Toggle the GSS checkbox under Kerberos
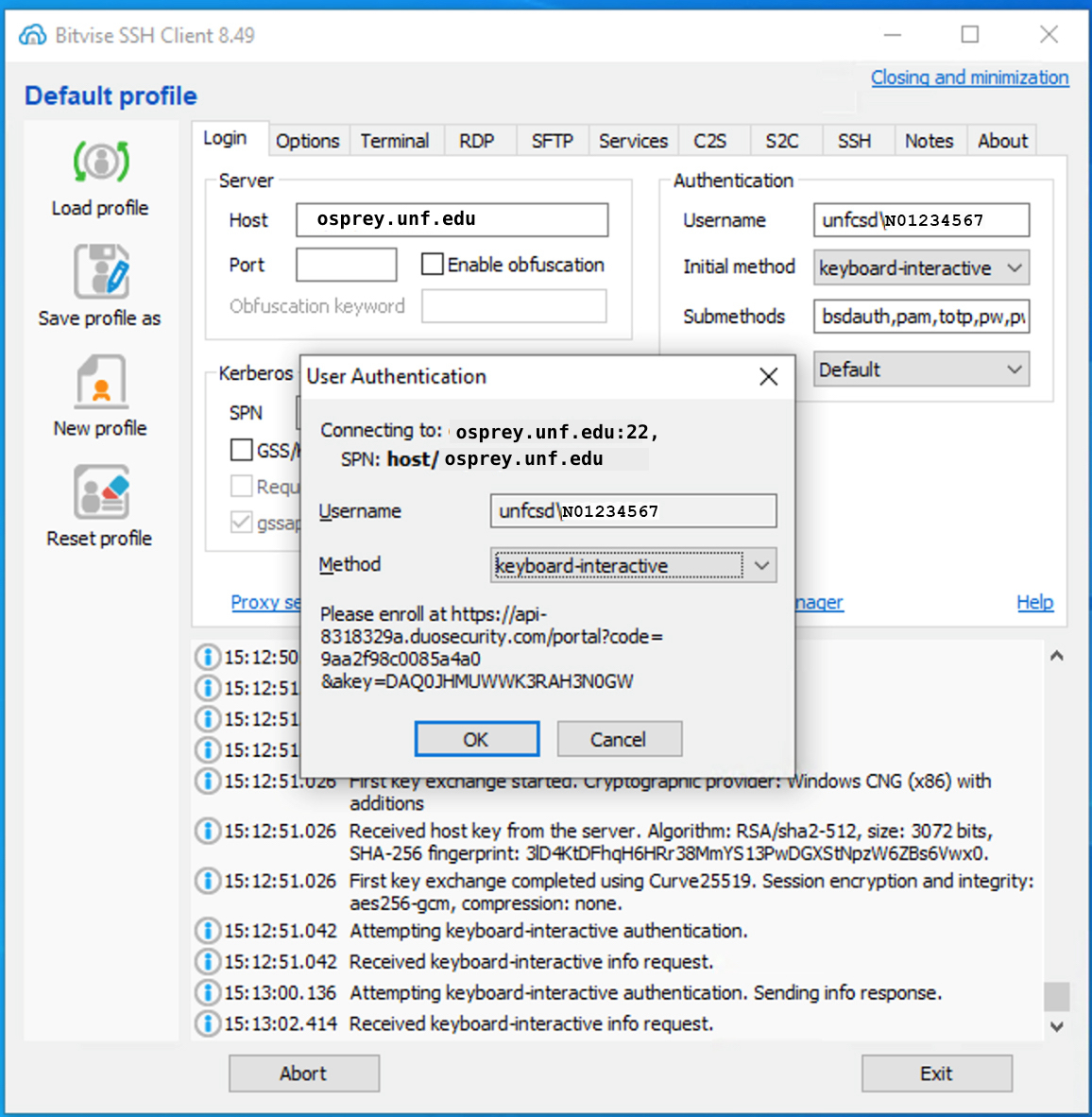Image resolution: width=1092 pixels, height=1117 pixels. click(241, 450)
